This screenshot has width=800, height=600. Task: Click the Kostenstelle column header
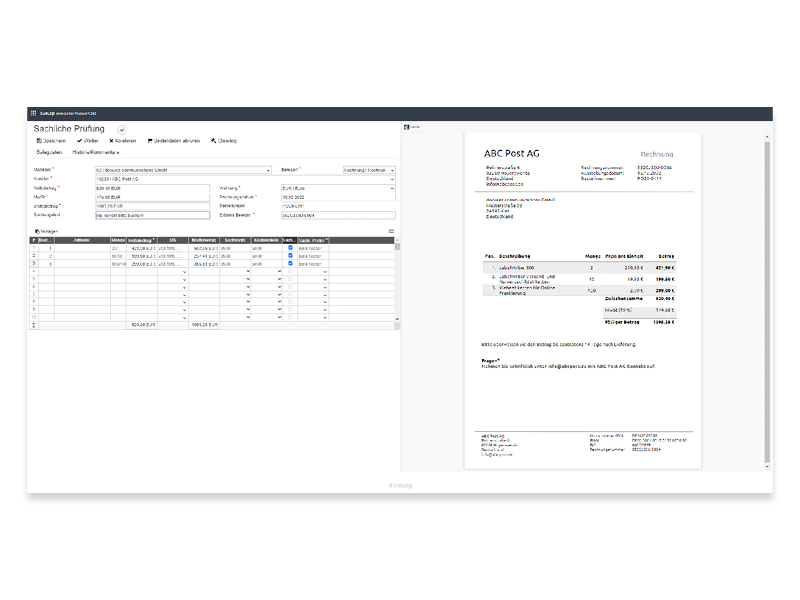click(x=266, y=240)
